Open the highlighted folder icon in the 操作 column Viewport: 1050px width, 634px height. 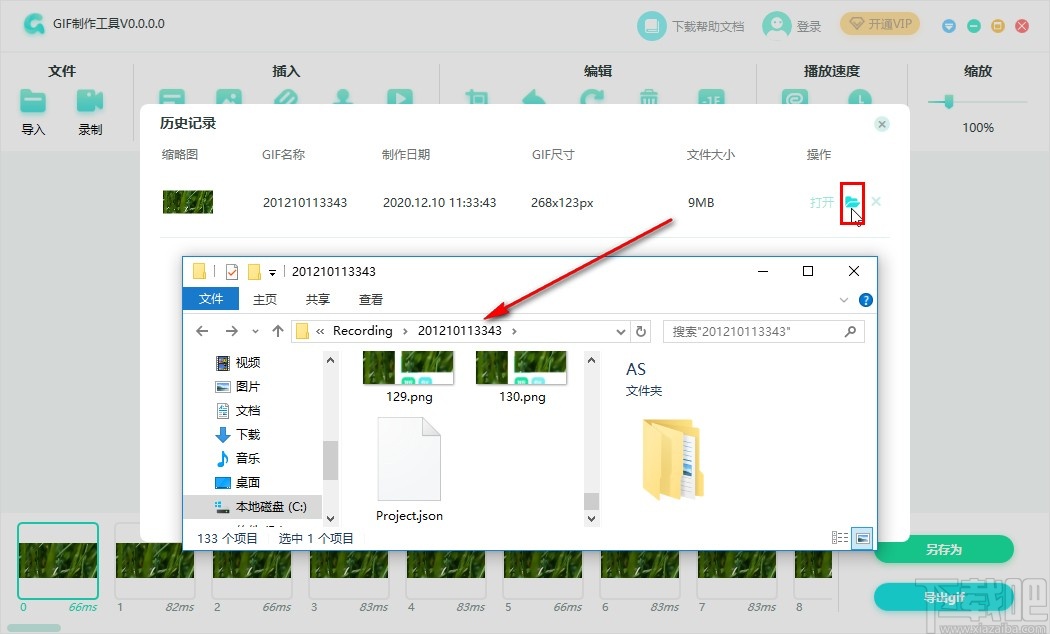(852, 202)
